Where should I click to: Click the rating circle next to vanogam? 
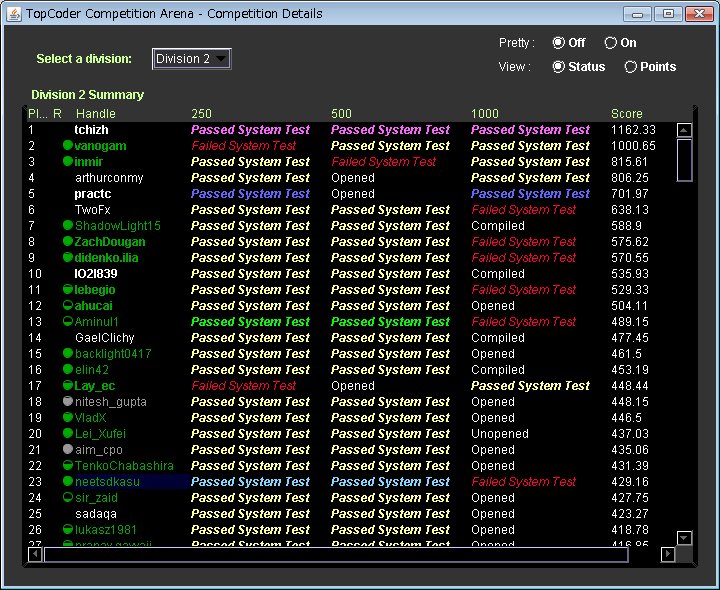[x=68, y=146]
